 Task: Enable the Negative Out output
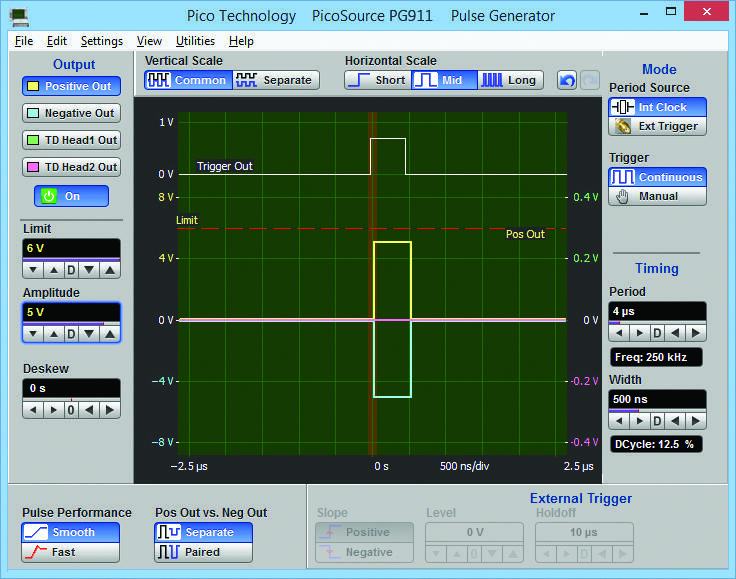(x=71, y=113)
